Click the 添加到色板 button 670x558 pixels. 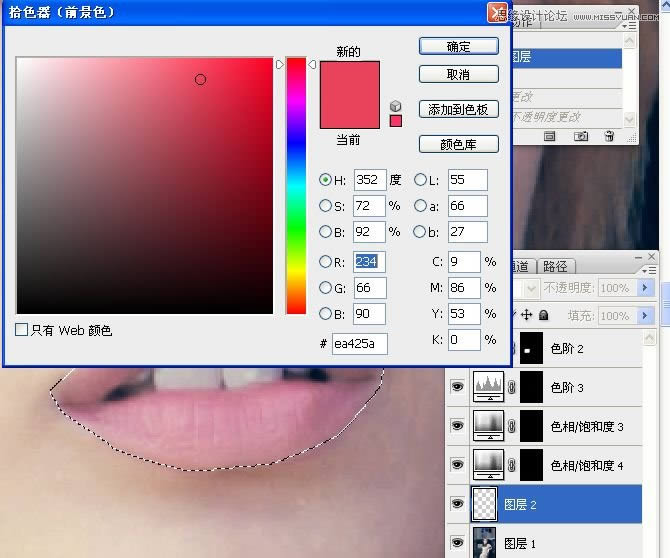(x=458, y=110)
